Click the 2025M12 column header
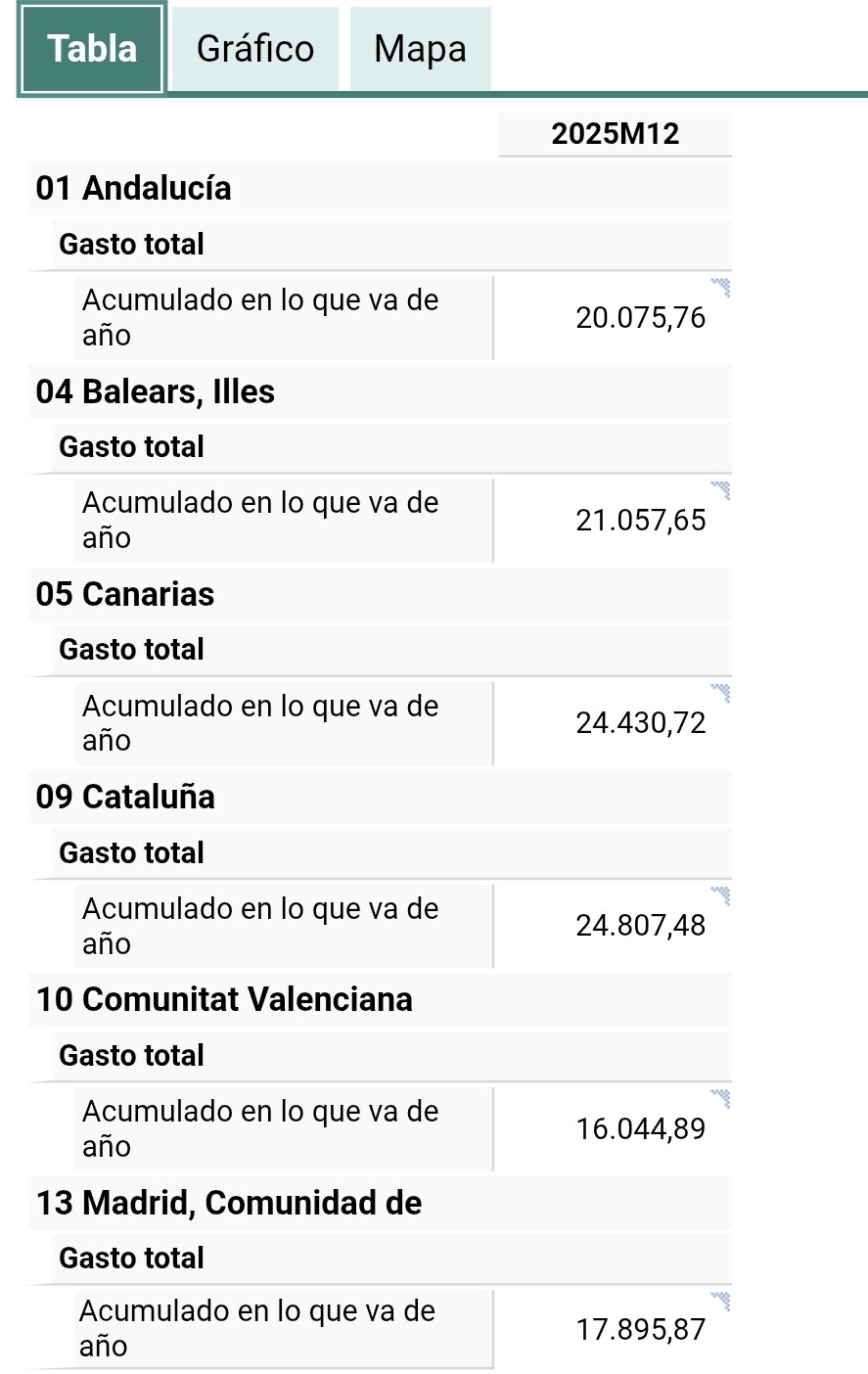 pos(615,134)
